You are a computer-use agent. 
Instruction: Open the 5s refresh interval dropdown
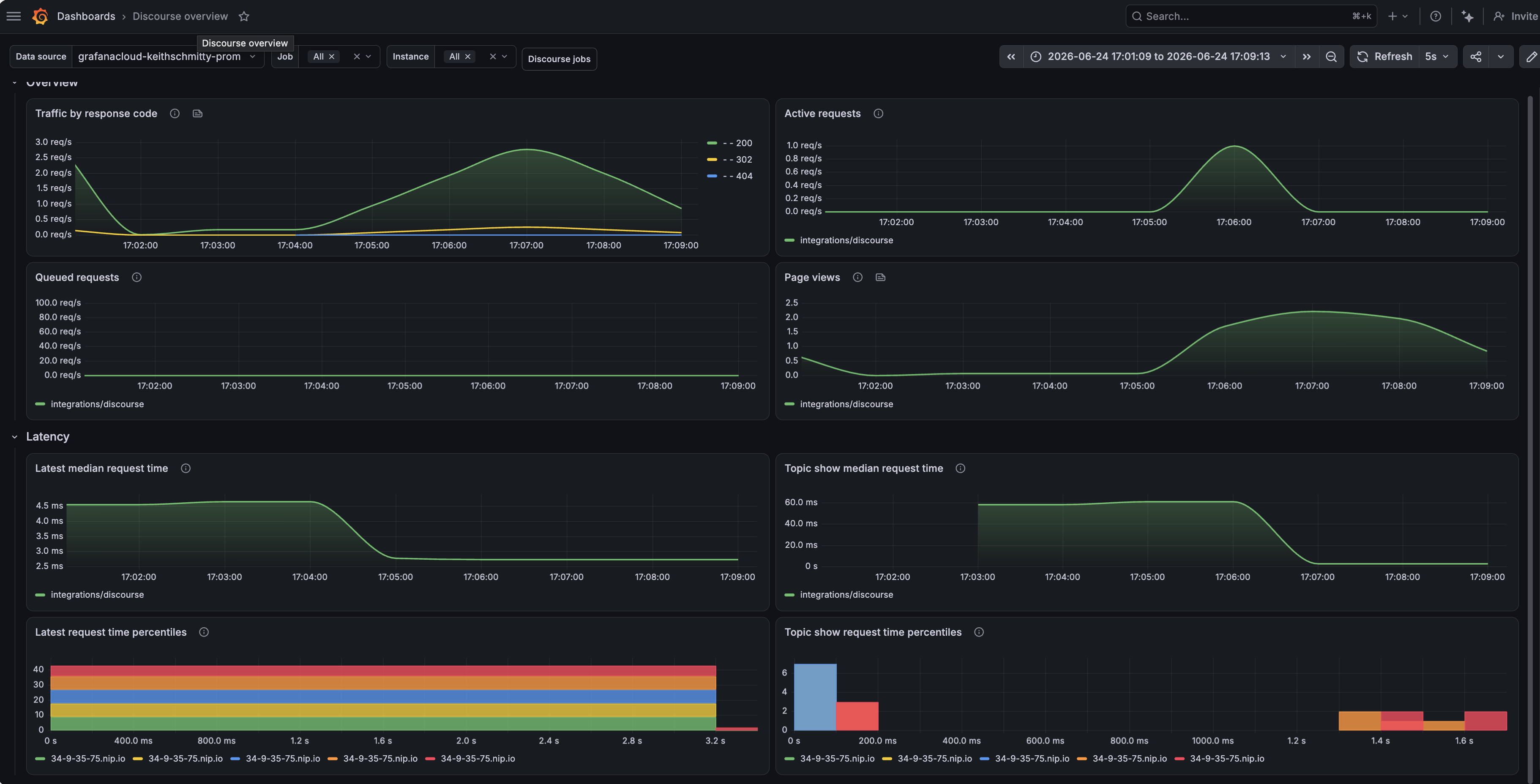(x=1437, y=56)
